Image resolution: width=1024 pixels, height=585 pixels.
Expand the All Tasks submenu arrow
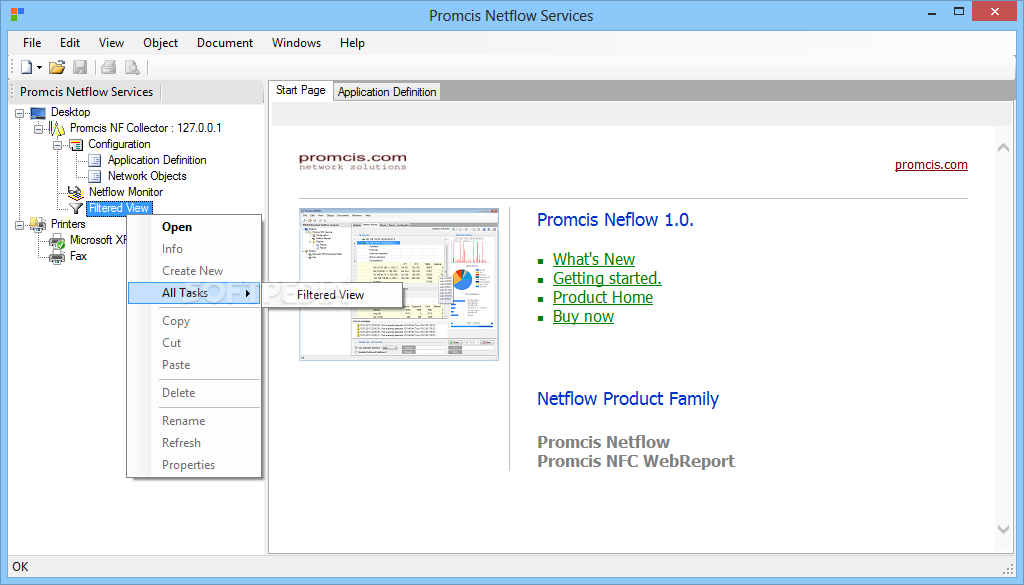coord(248,294)
